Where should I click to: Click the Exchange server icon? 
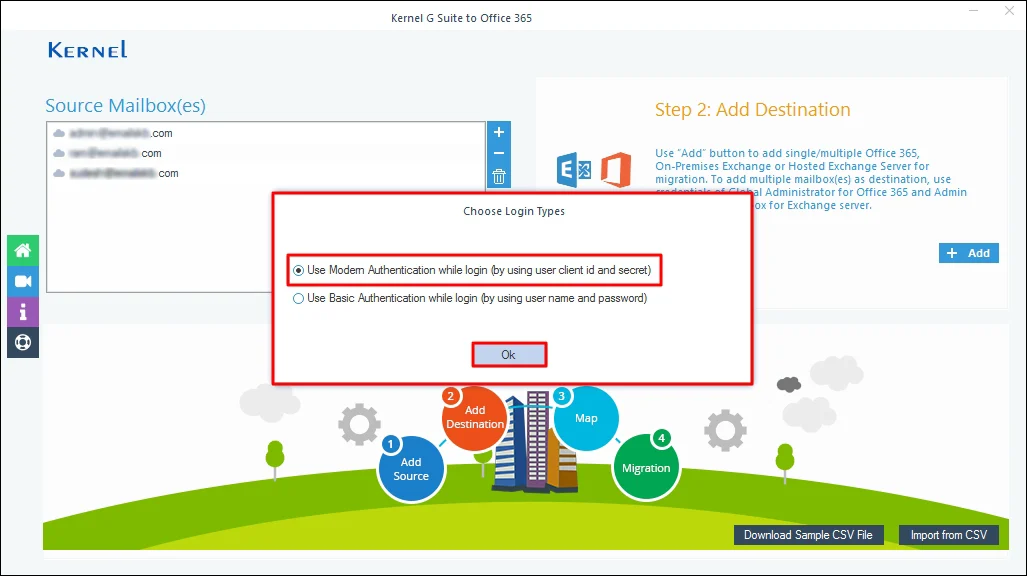574,170
